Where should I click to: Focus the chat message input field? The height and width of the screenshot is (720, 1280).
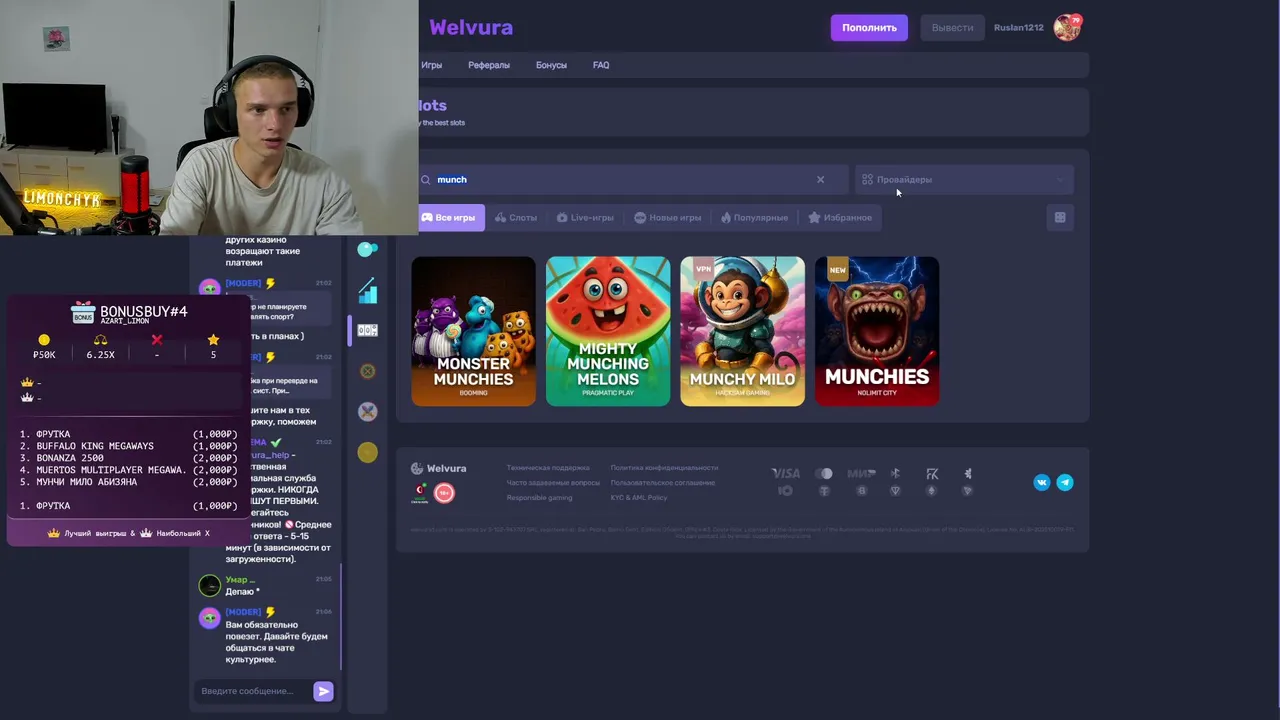(253, 691)
